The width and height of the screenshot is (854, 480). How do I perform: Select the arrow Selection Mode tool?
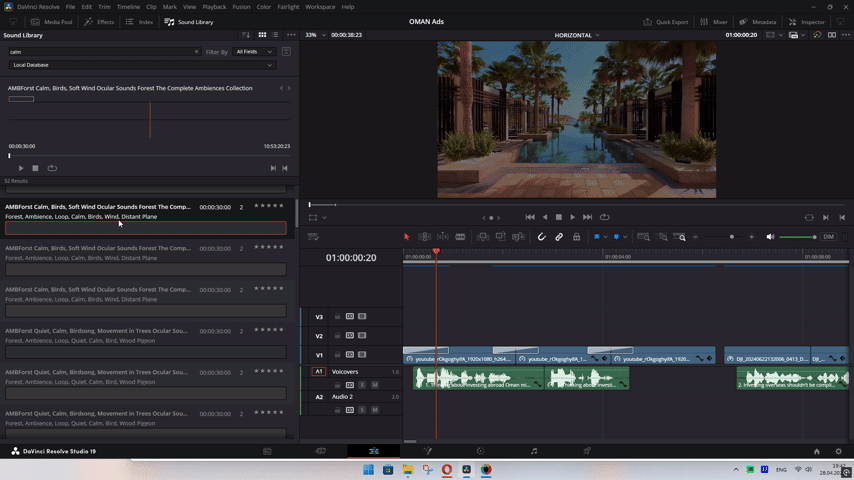coord(406,237)
